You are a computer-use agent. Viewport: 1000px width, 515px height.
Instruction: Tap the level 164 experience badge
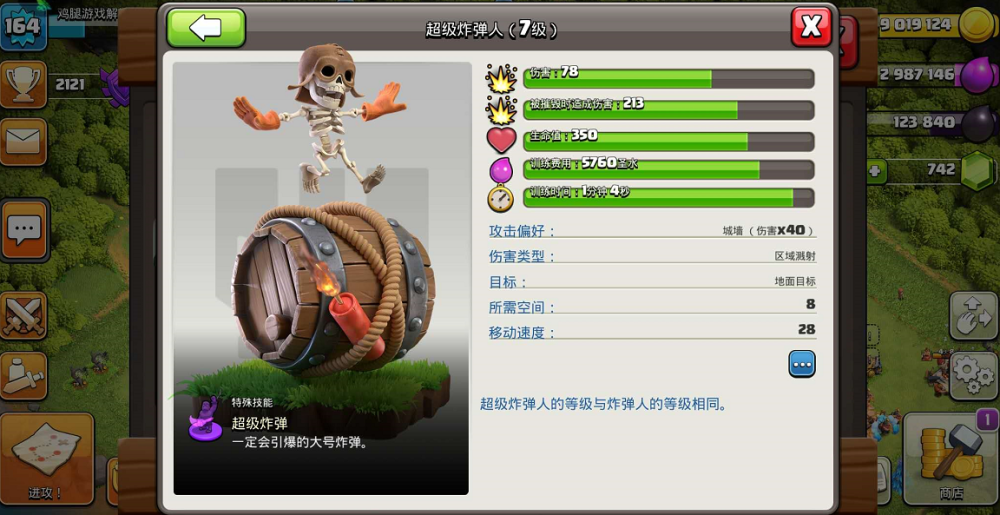click(x=23, y=25)
